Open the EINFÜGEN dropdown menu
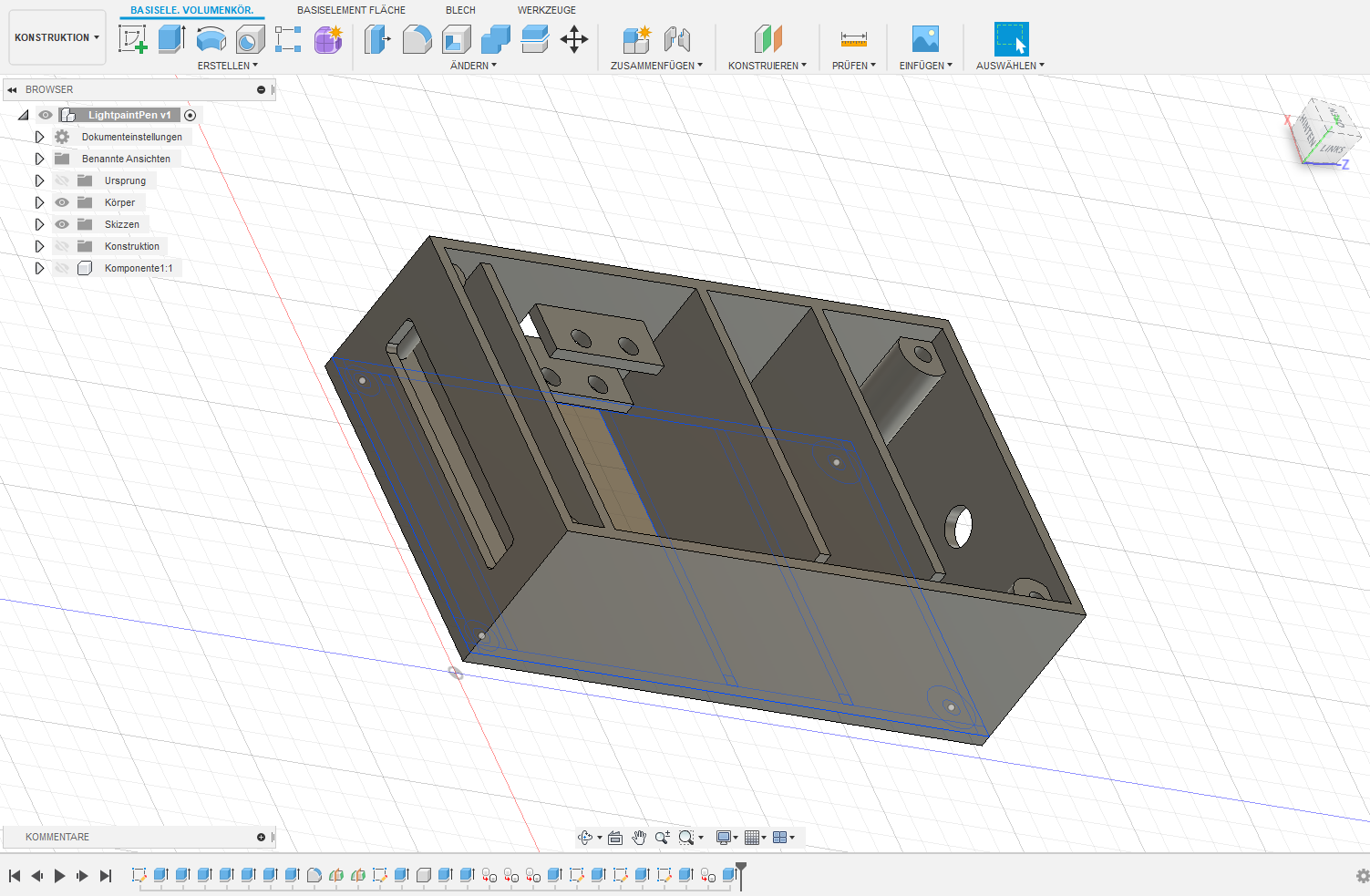Viewport: 1370px width, 896px height. pyautogui.click(x=926, y=66)
